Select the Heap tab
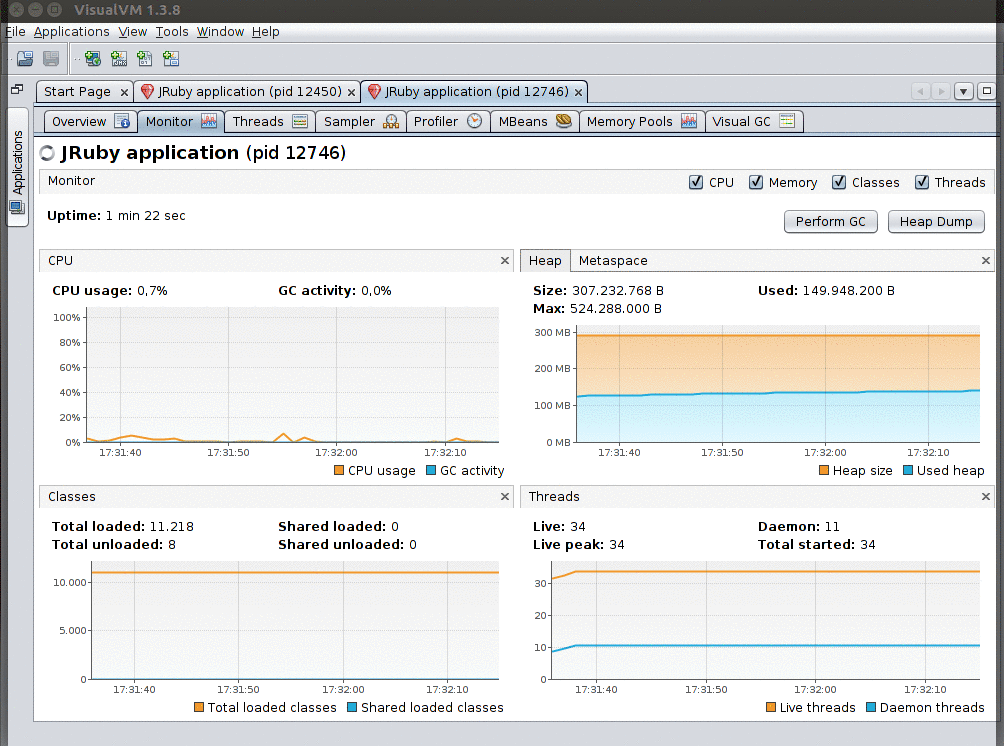The width and height of the screenshot is (1004, 746). click(x=545, y=261)
